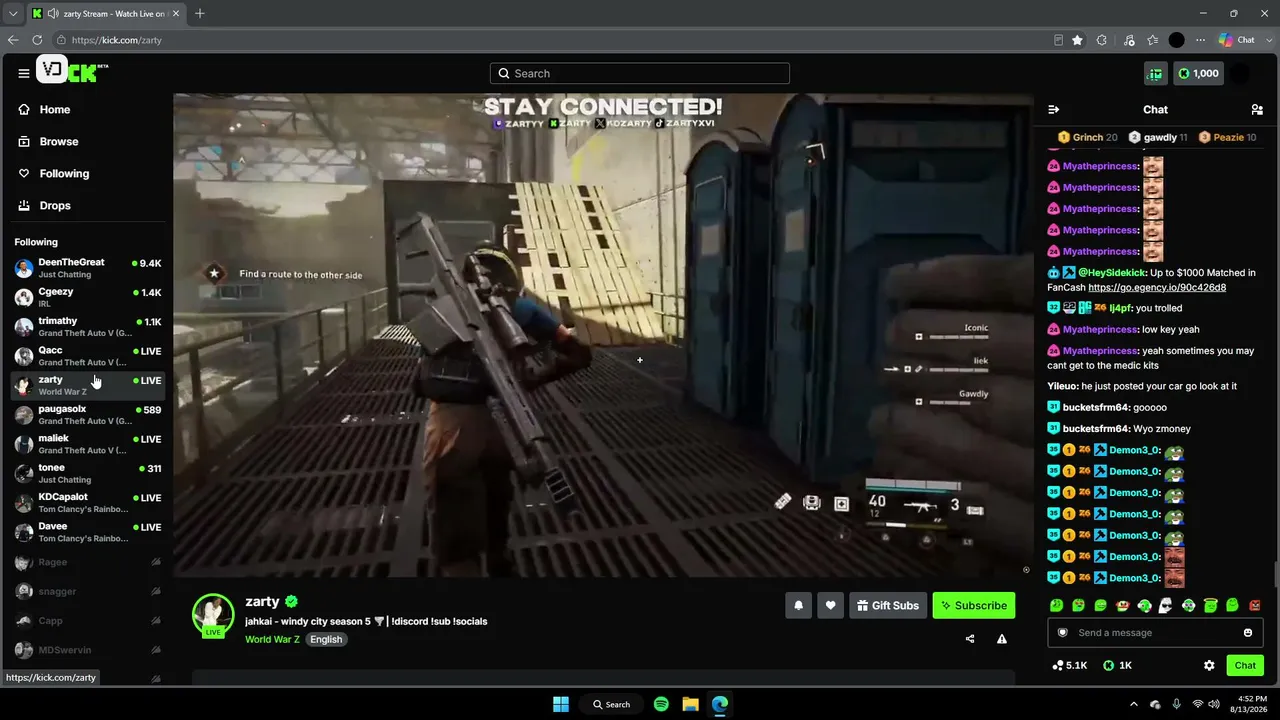
Task: Click the Kick search box
Action: coord(640,73)
